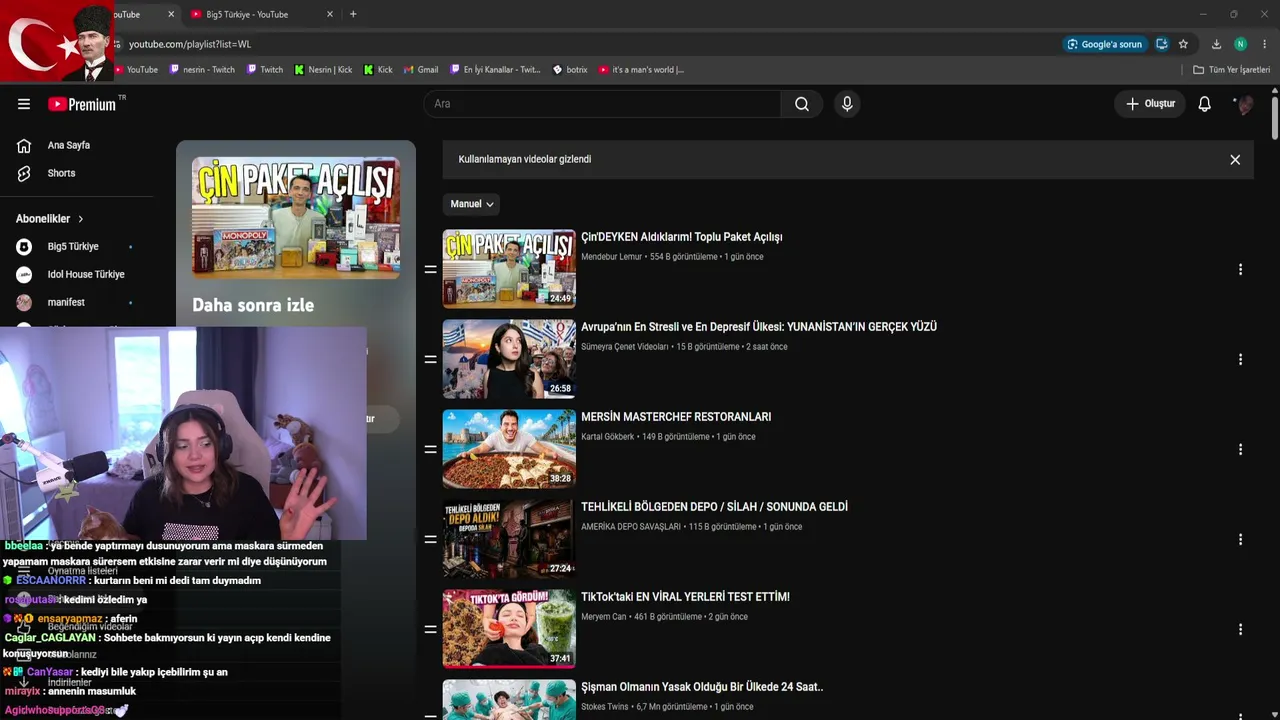Viewport: 1280px width, 720px height.
Task: Open the Kick bookmark
Action: pos(378,70)
